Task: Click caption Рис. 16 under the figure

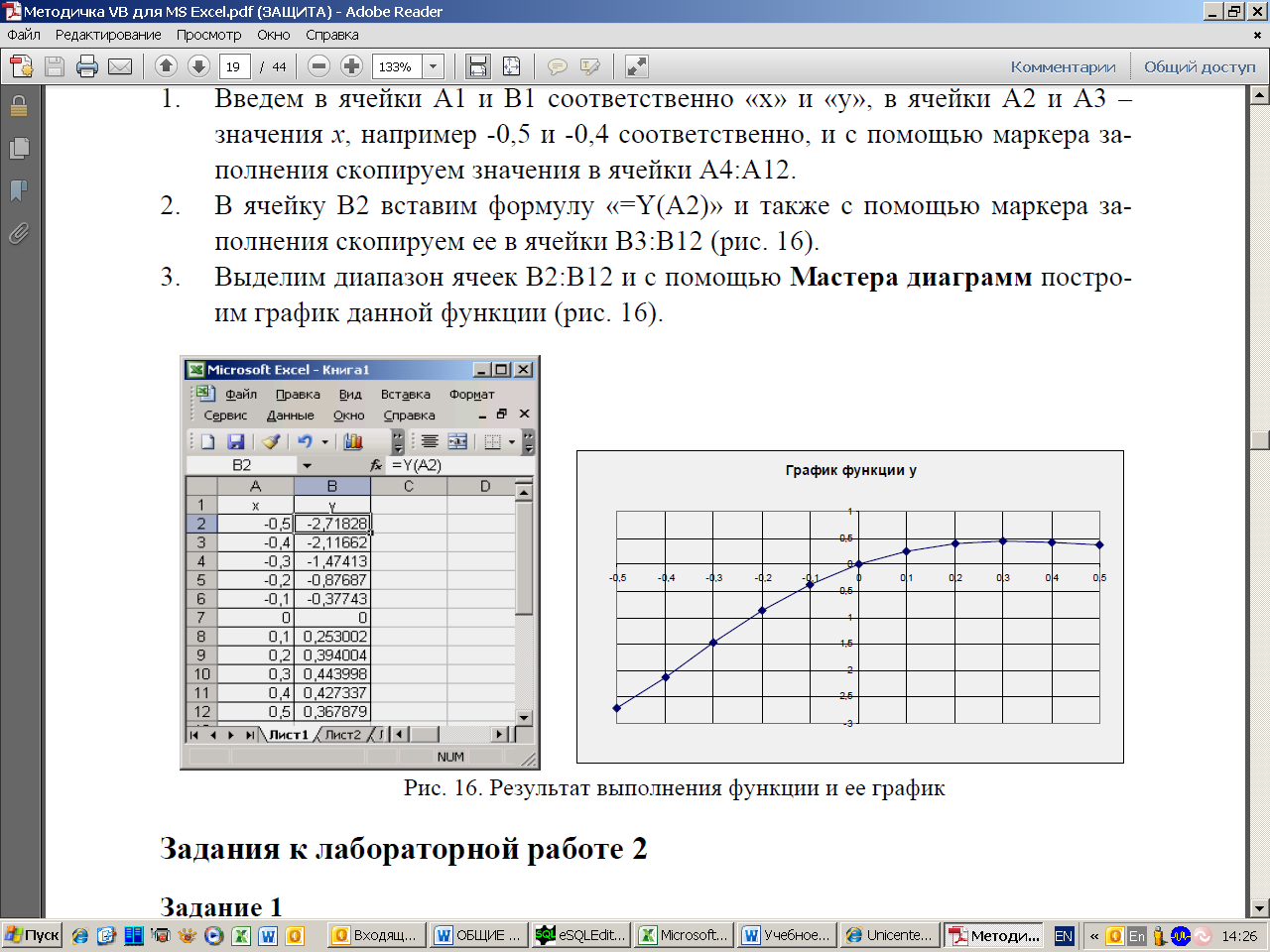Action: (x=675, y=788)
